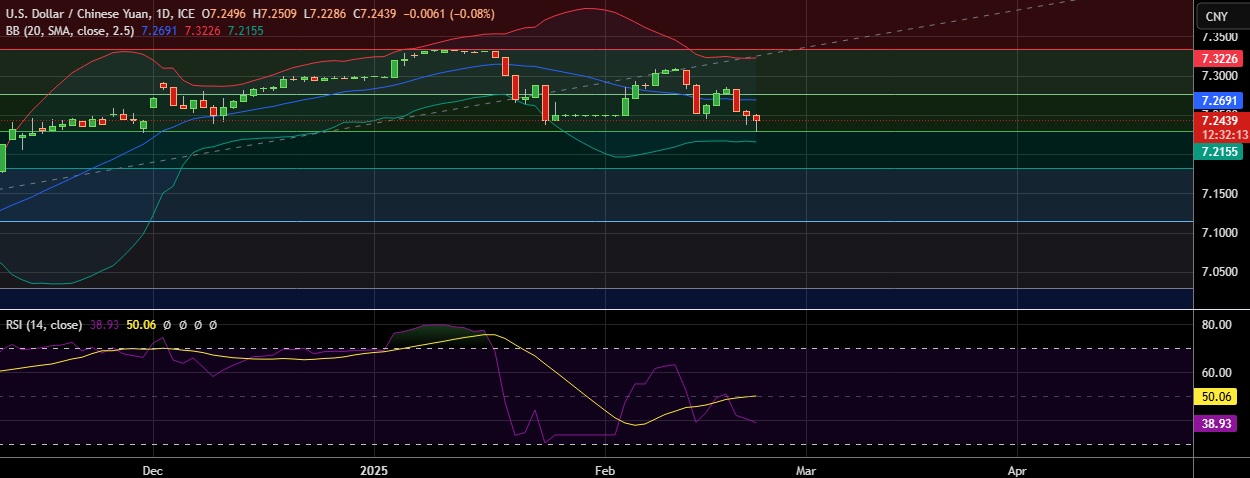1250x478 pixels.
Task: Click the purple RSI value 38.93 in legend
Action: (x=103, y=325)
